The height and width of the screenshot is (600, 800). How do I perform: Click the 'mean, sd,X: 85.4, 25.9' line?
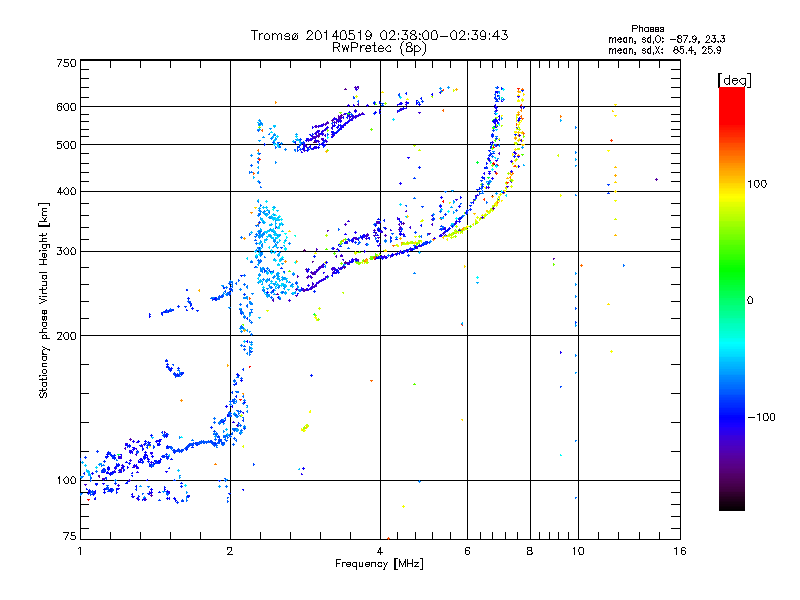click(665, 51)
